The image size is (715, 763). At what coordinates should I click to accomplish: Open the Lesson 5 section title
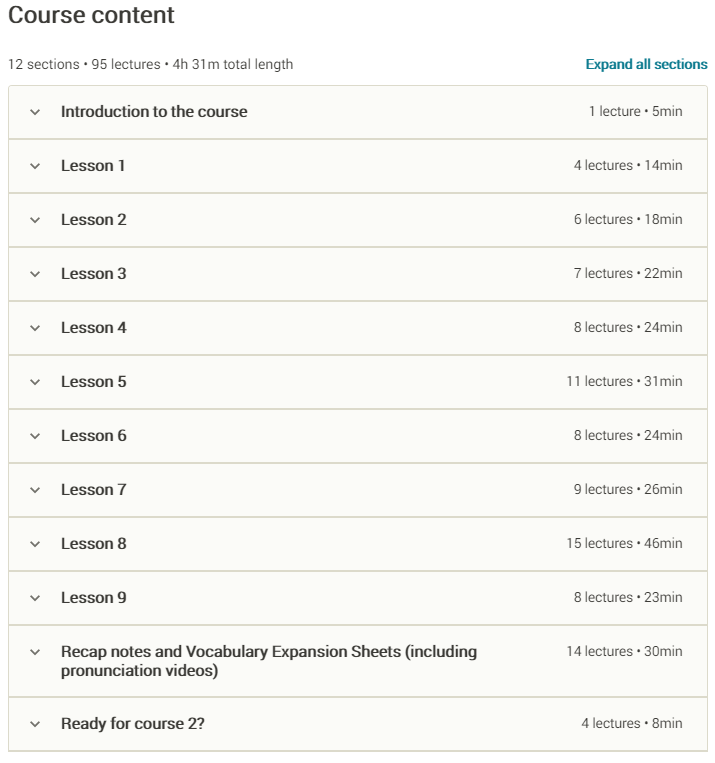coord(94,382)
